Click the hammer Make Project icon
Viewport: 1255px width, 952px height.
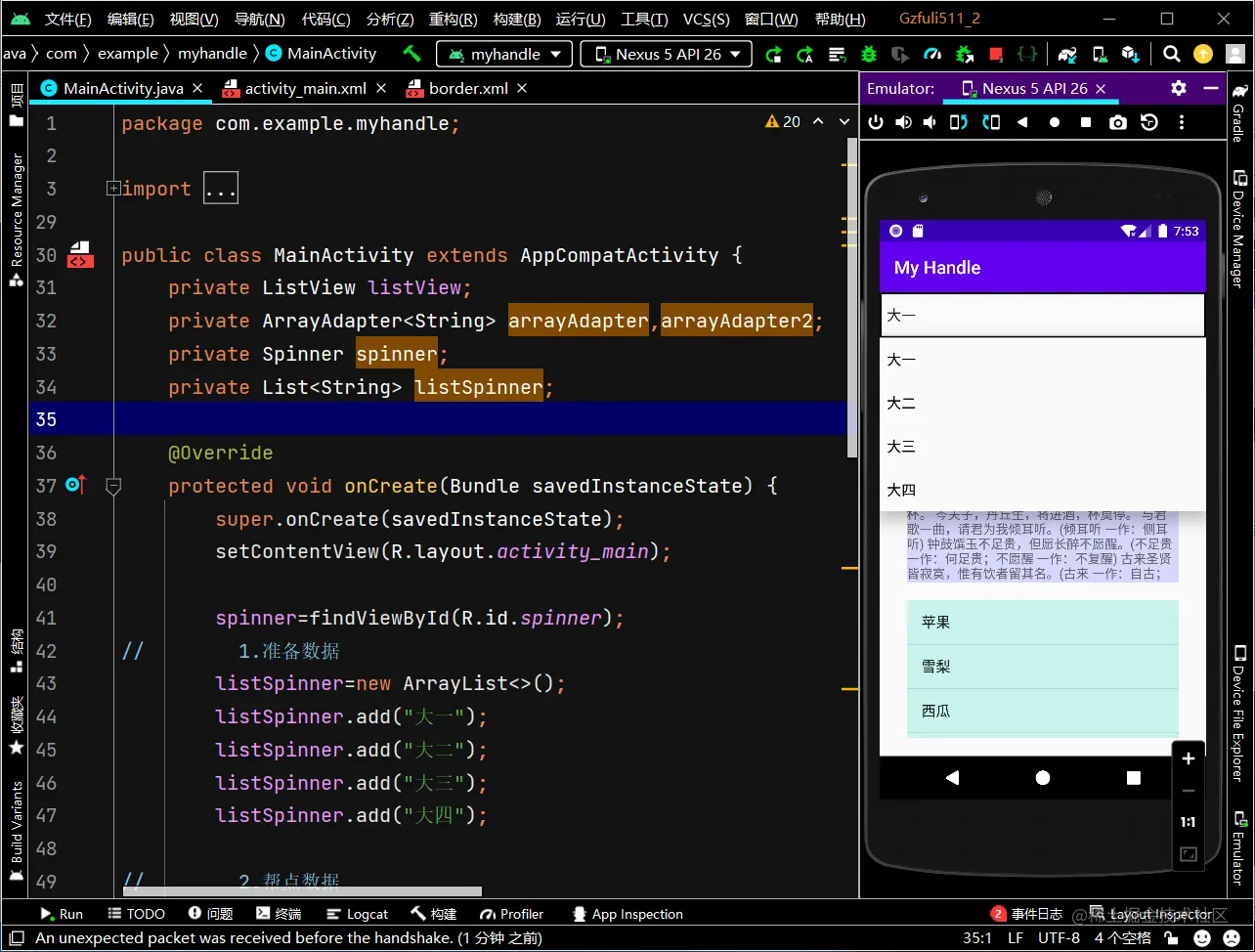click(x=411, y=54)
